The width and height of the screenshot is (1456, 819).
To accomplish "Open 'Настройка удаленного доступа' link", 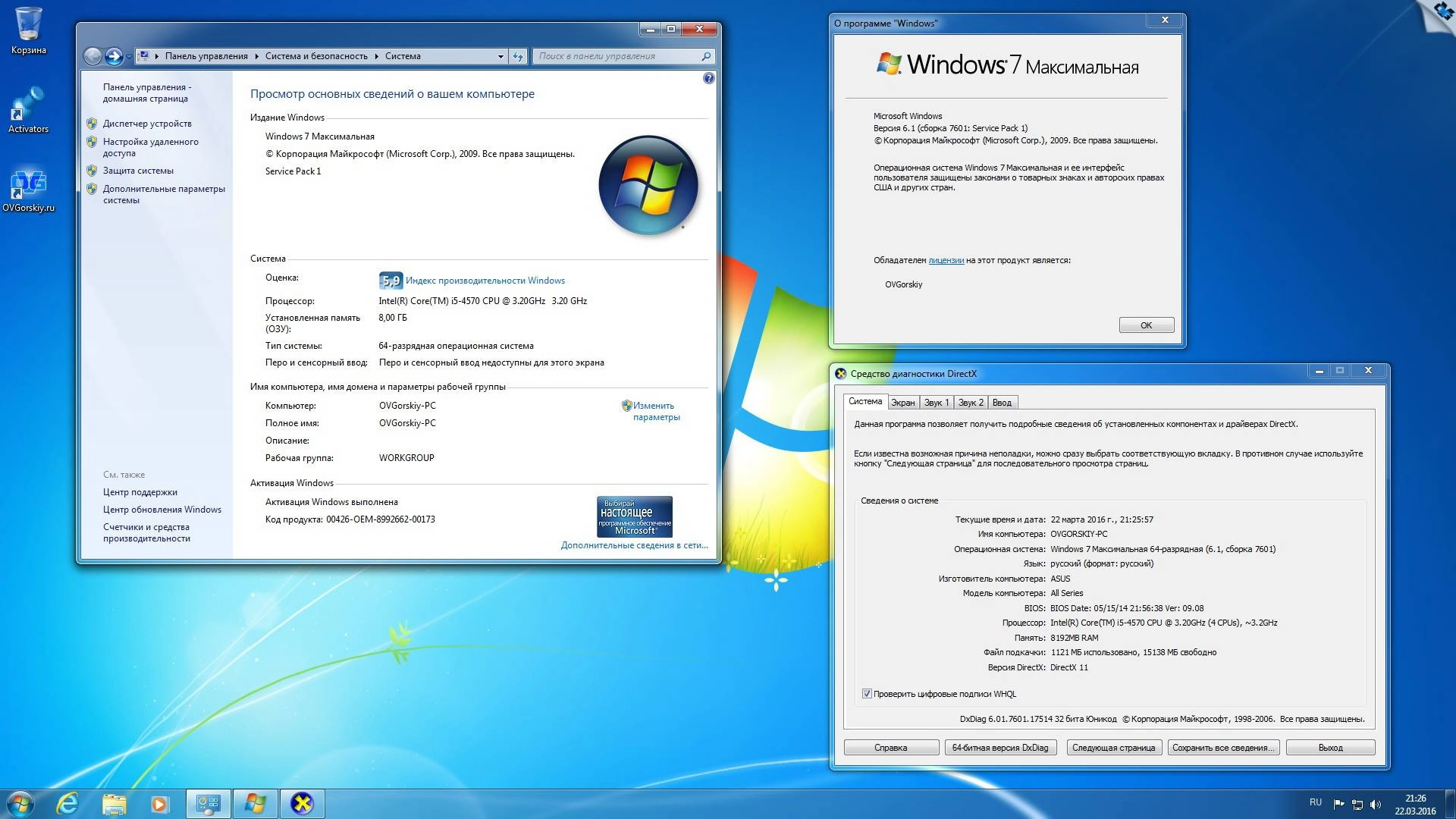I will pos(151,147).
